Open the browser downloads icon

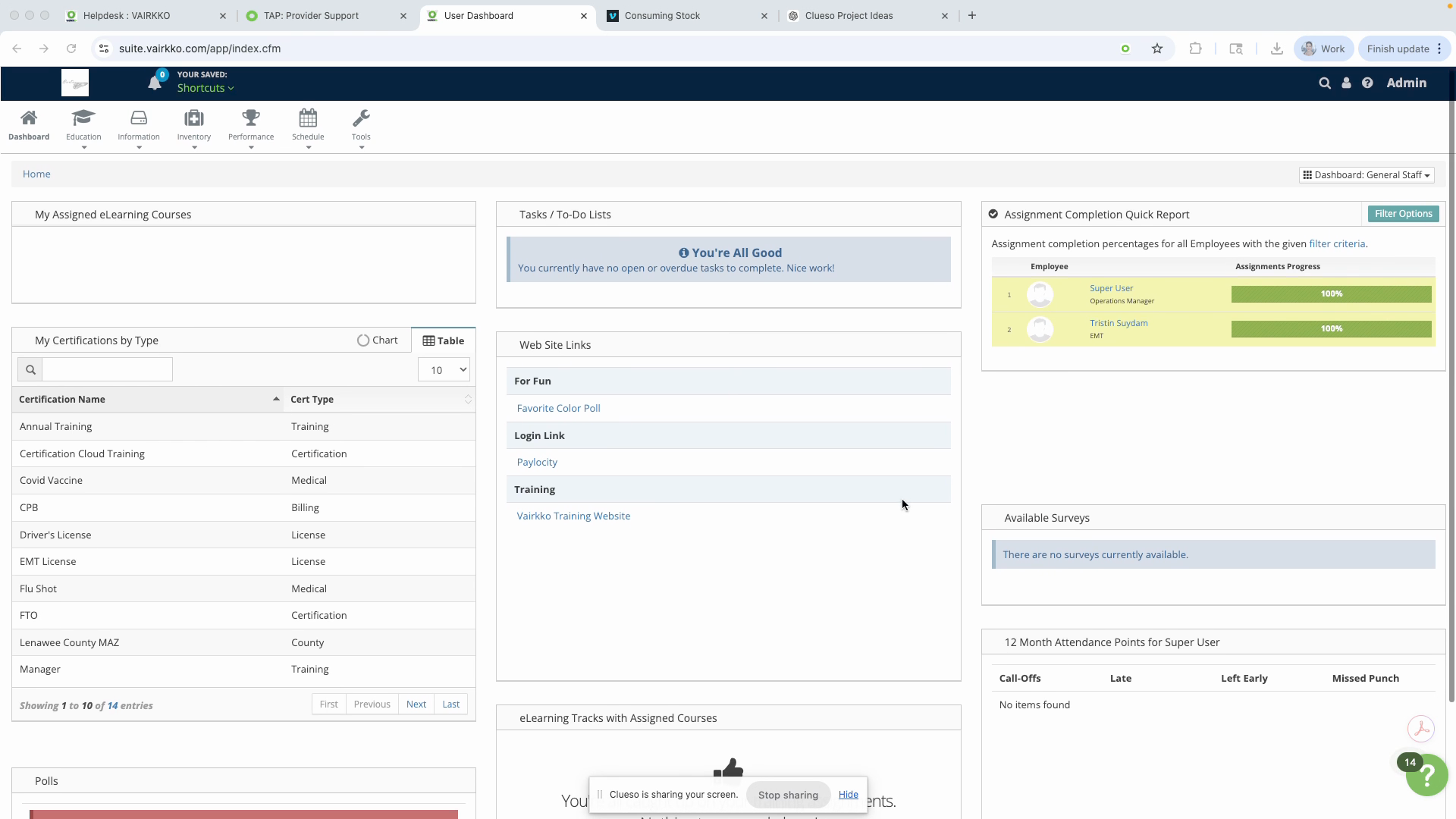pyautogui.click(x=1277, y=49)
